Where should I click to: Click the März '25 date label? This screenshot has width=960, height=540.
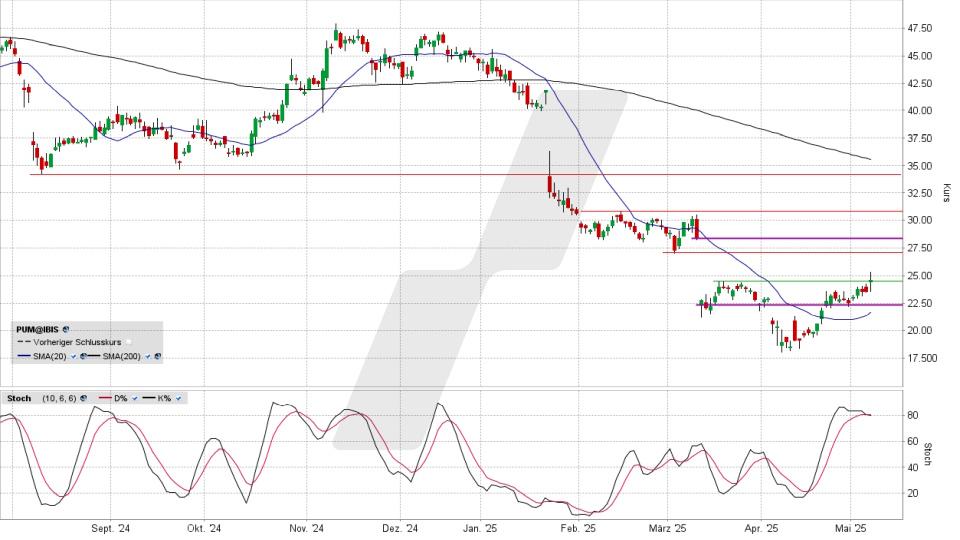667,528
